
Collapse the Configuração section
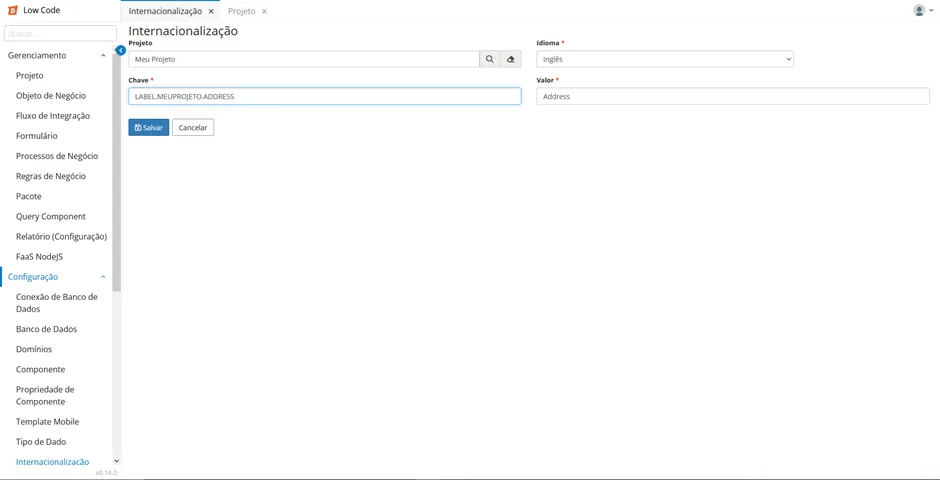(103, 277)
